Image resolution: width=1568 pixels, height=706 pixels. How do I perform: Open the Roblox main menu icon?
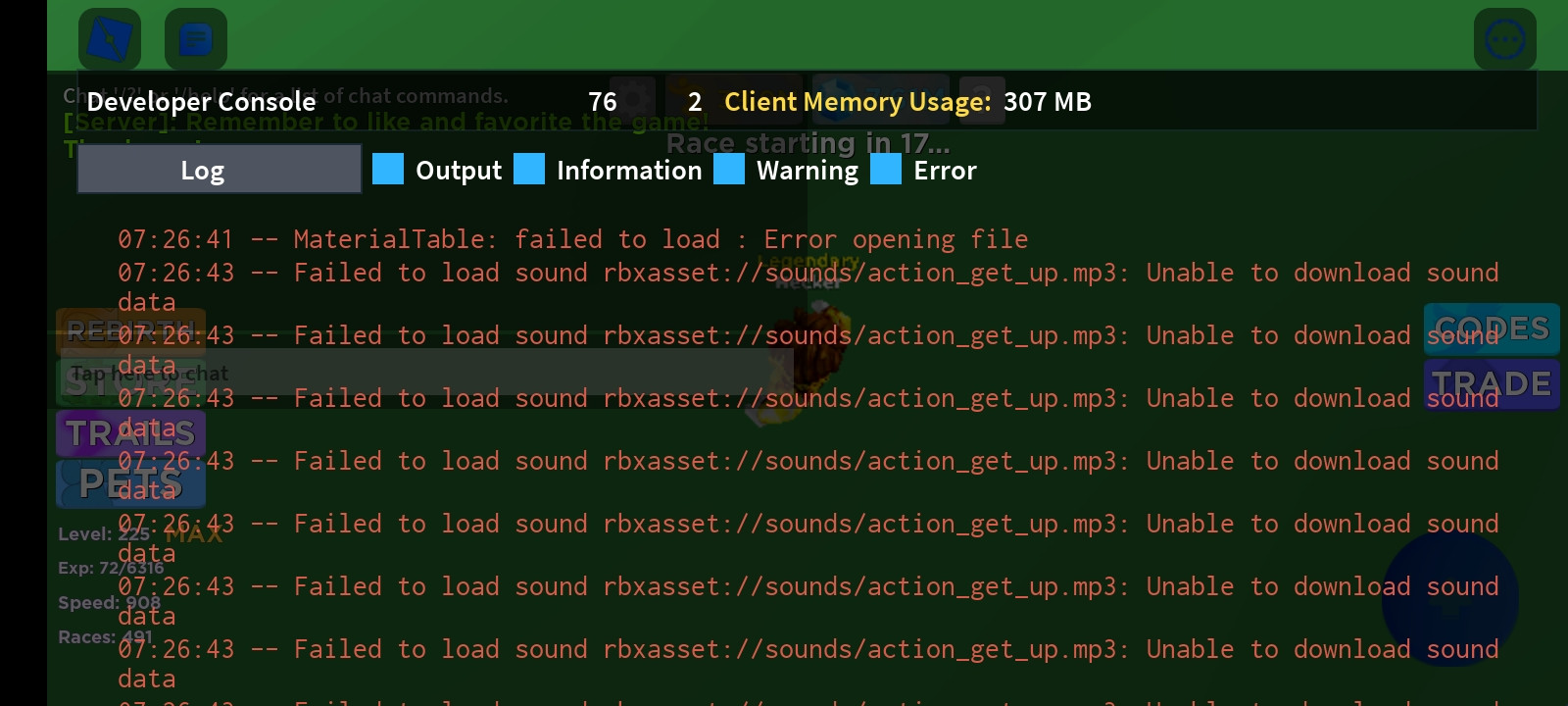110,39
